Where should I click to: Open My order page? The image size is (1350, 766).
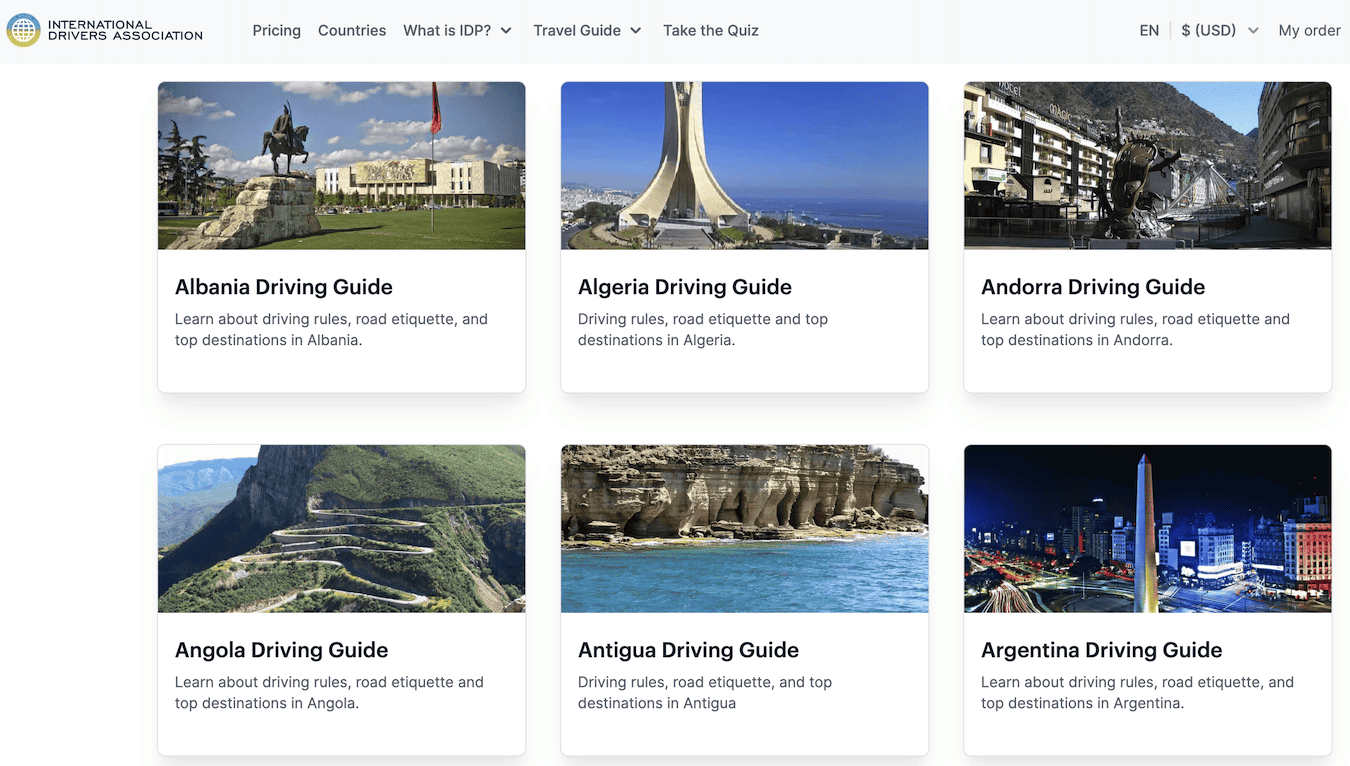[x=1310, y=30]
